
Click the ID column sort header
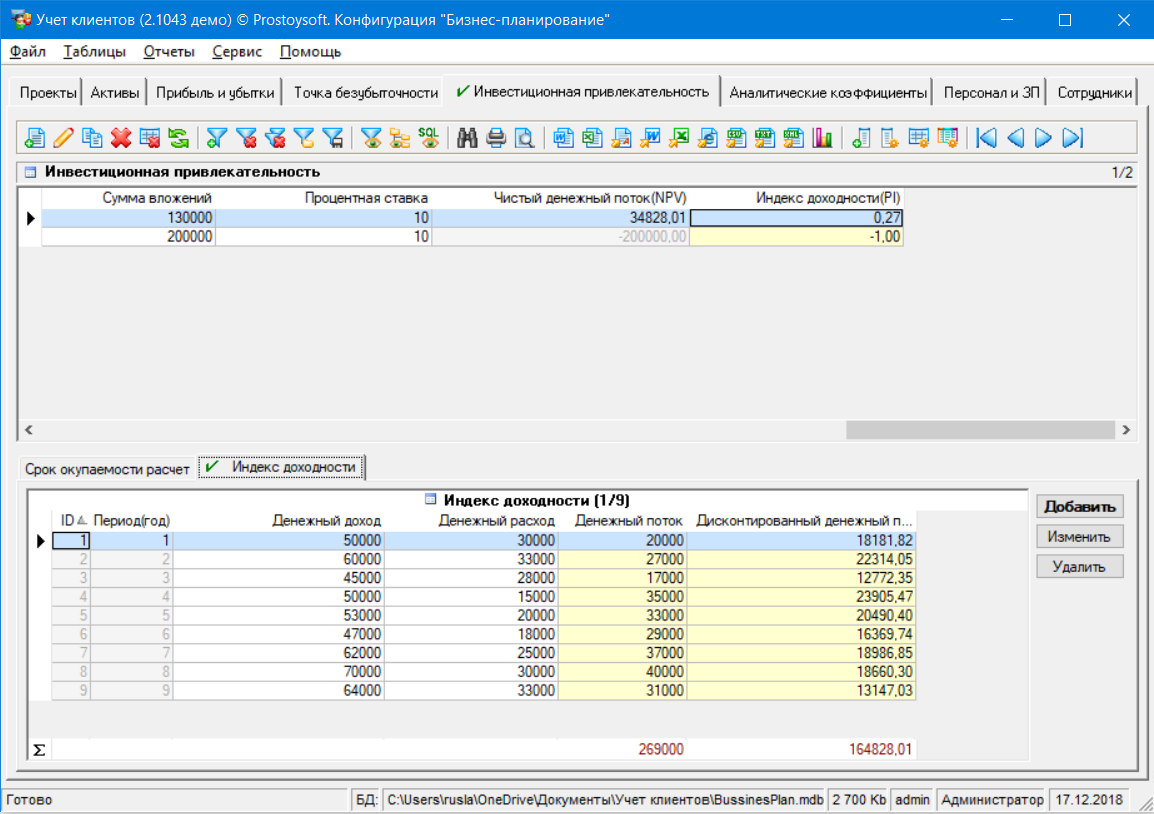[70, 520]
